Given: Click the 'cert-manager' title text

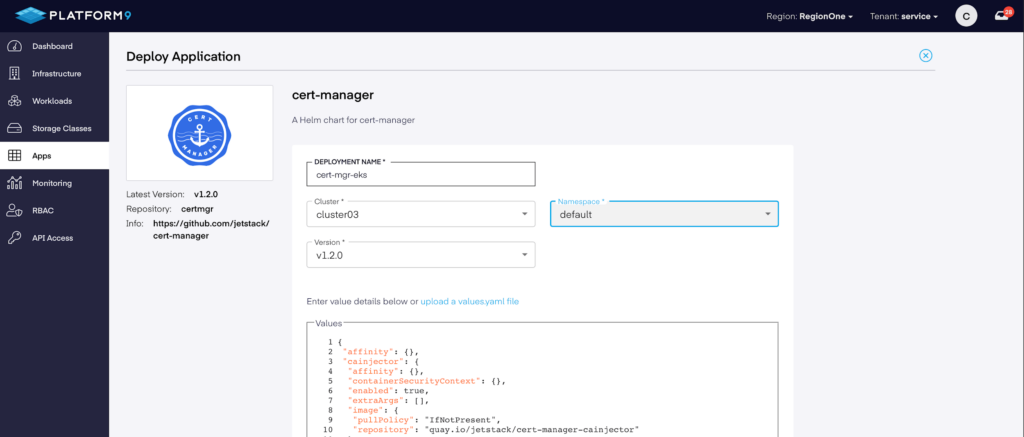Looking at the screenshot, I should (332, 95).
